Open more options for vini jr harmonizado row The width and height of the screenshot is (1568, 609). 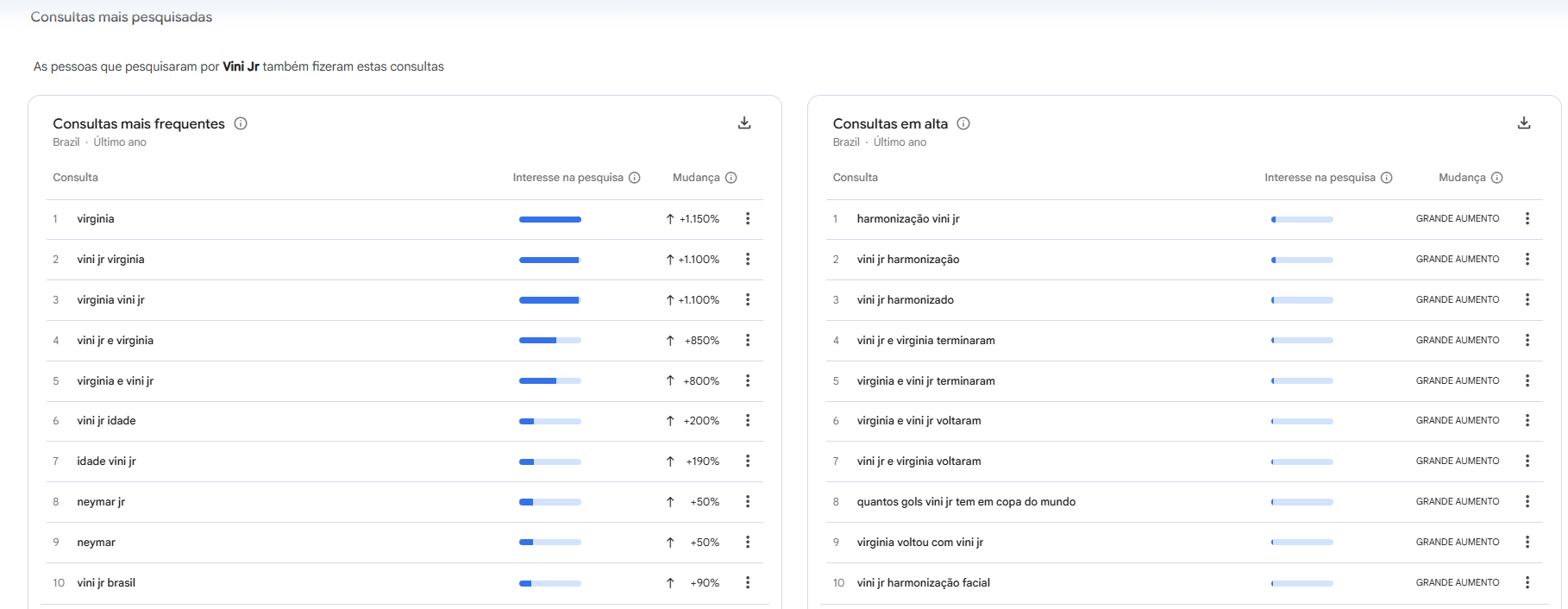click(1527, 299)
